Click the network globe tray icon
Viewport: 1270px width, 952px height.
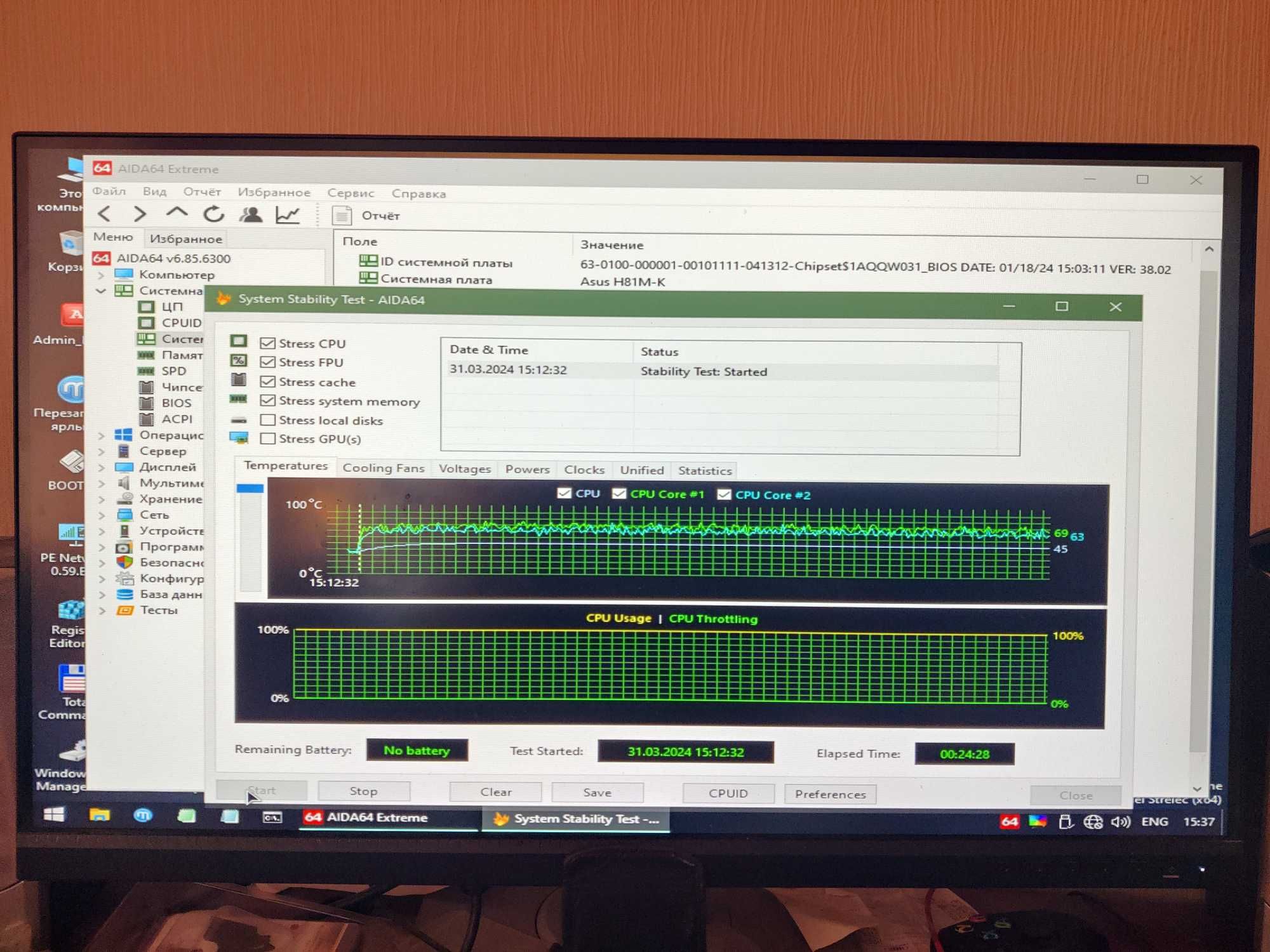[x=1093, y=822]
